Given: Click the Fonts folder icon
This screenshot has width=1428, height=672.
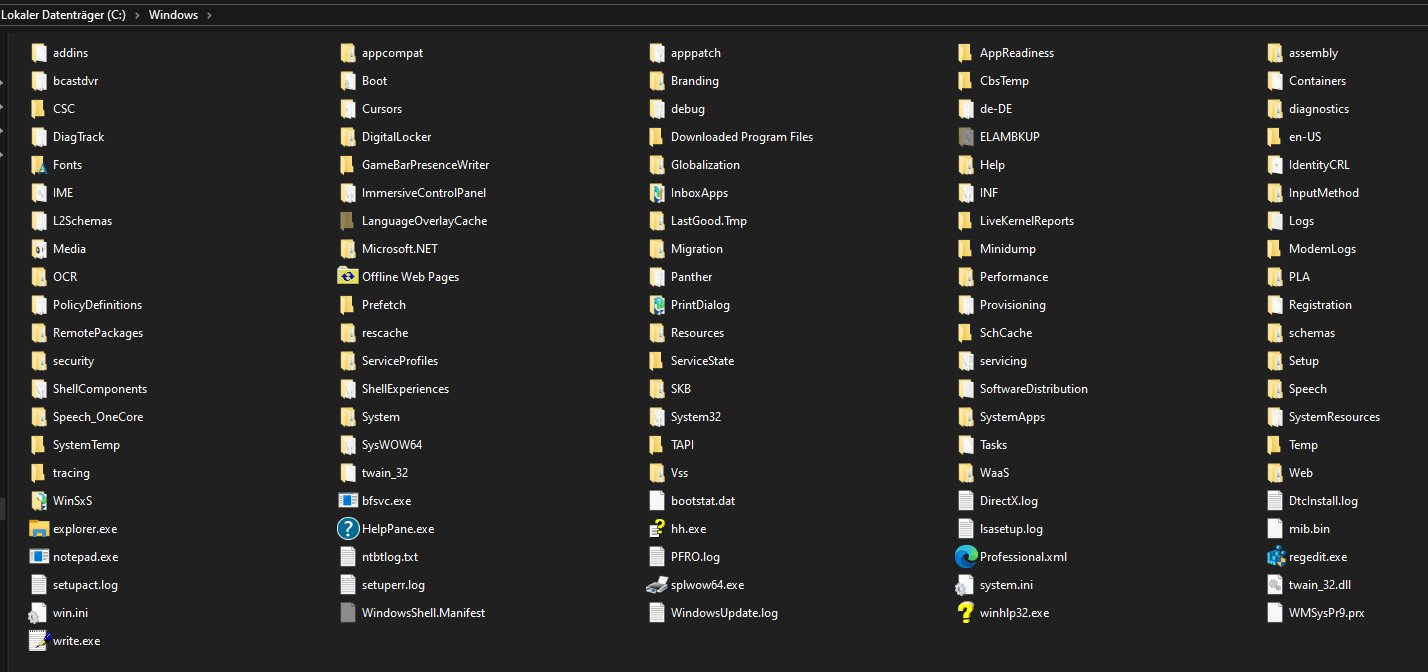Looking at the screenshot, I should [38, 165].
